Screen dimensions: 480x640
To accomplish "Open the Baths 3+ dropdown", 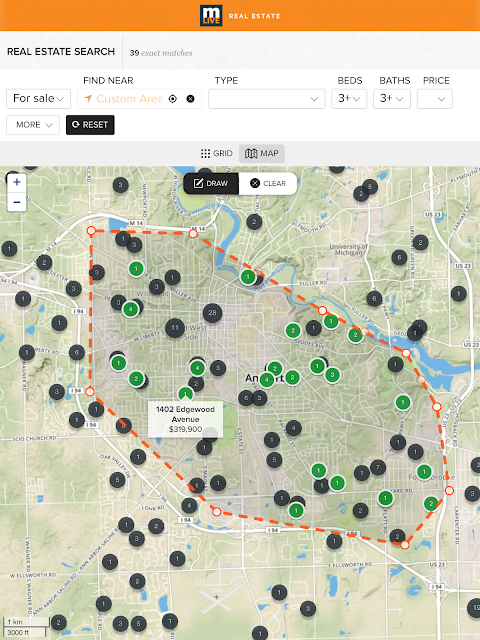I will (x=392, y=99).
